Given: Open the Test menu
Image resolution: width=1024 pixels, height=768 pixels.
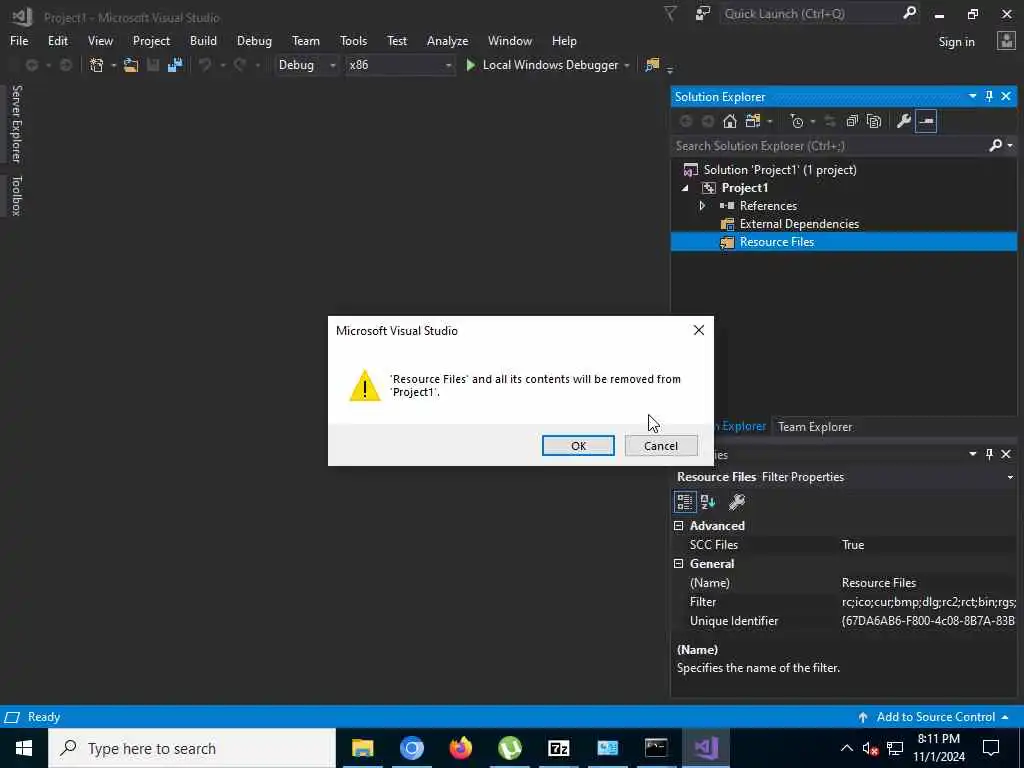Looking at the screenshot, I should coord(396,40).
